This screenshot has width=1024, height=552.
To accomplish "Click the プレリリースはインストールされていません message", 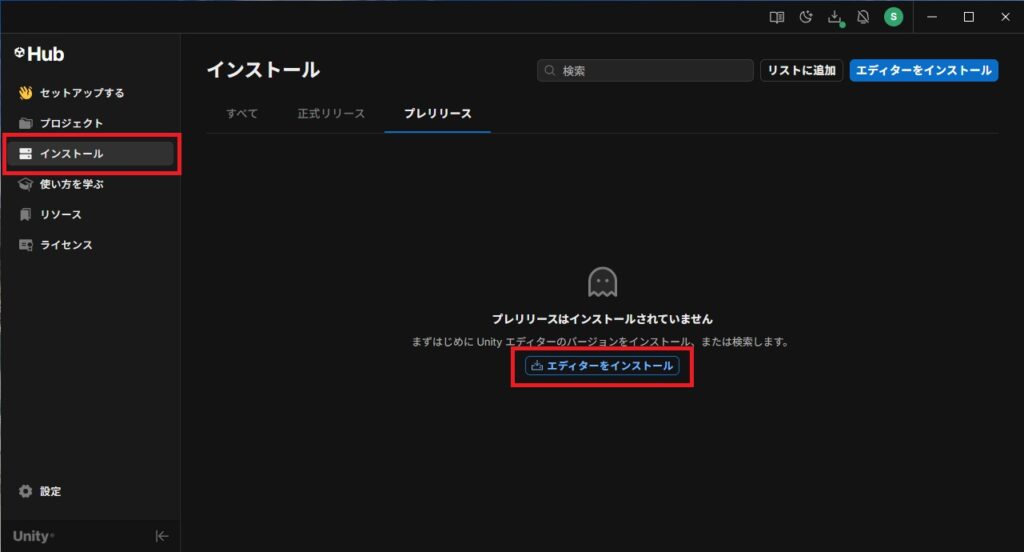I will 602,319.
